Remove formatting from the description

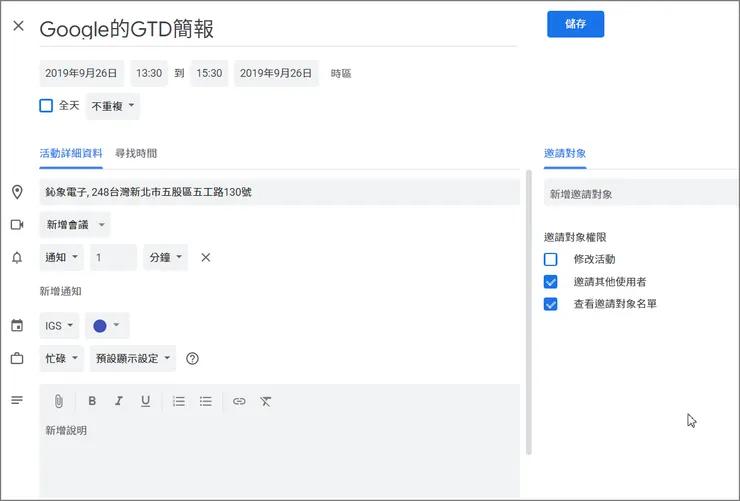point(266,401)
